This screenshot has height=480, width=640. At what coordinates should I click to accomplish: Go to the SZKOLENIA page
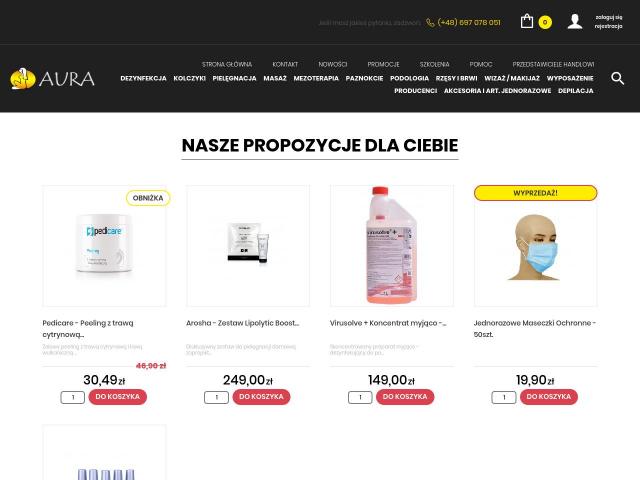click(434, 64)
